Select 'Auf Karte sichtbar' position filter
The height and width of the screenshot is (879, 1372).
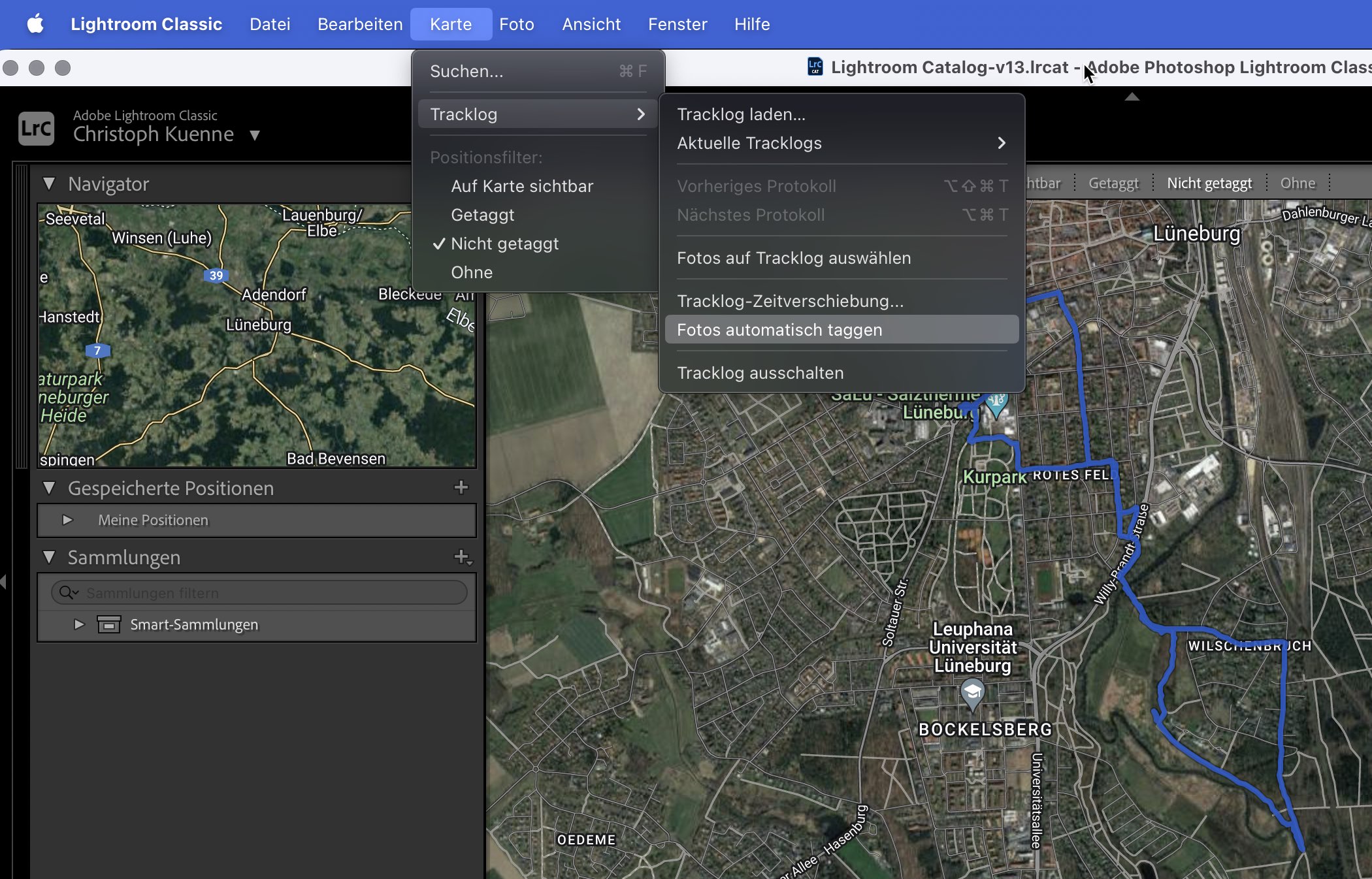521,186
